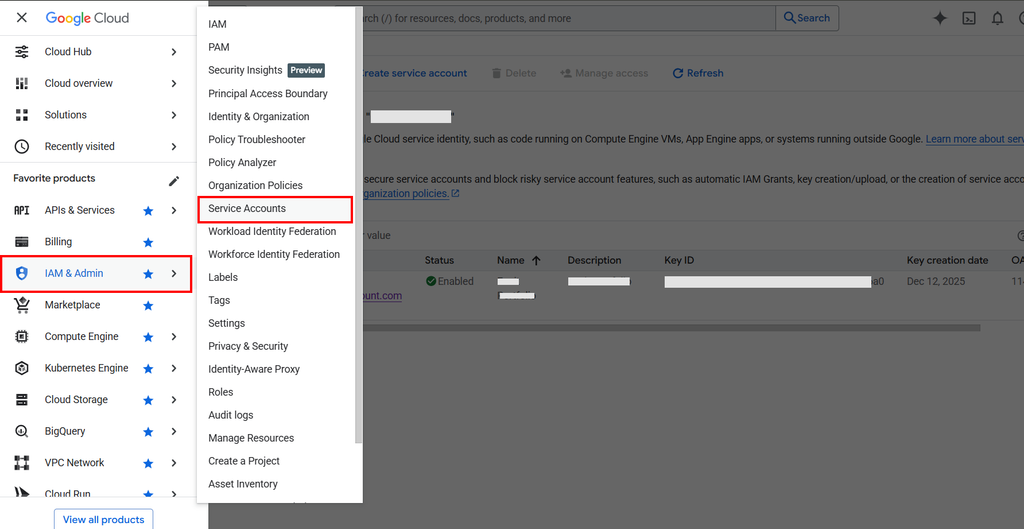Expand Recently visited submenu chevron

(x=174, y=146)
